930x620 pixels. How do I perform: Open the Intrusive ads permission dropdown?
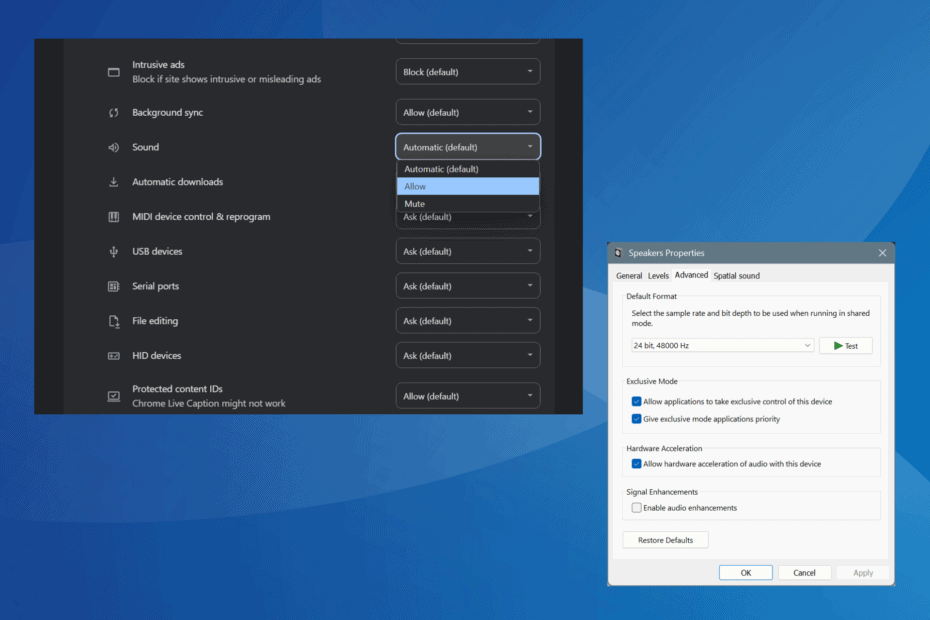468,72
